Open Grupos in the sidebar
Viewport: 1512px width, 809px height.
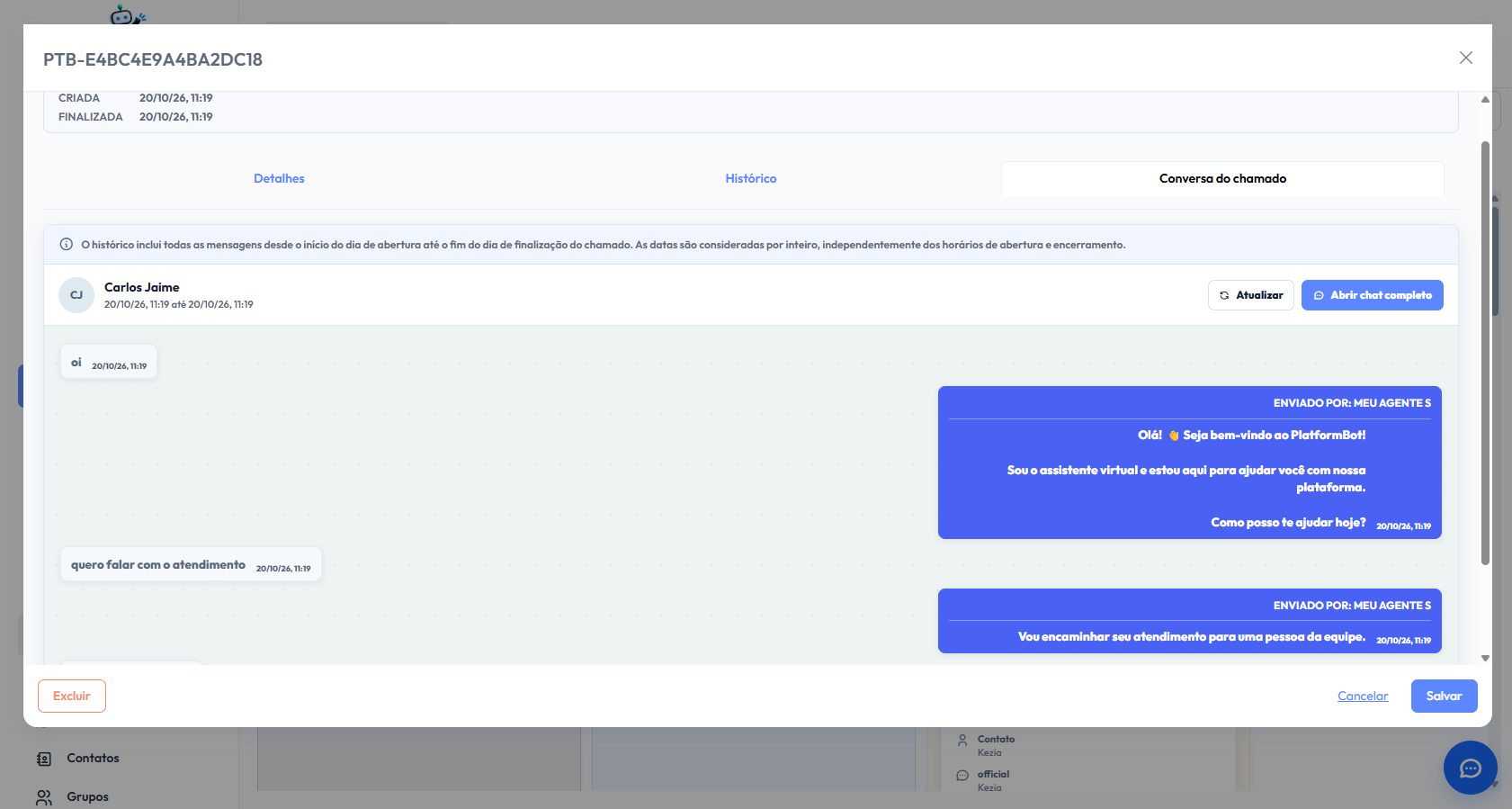(x=87, y=796)
